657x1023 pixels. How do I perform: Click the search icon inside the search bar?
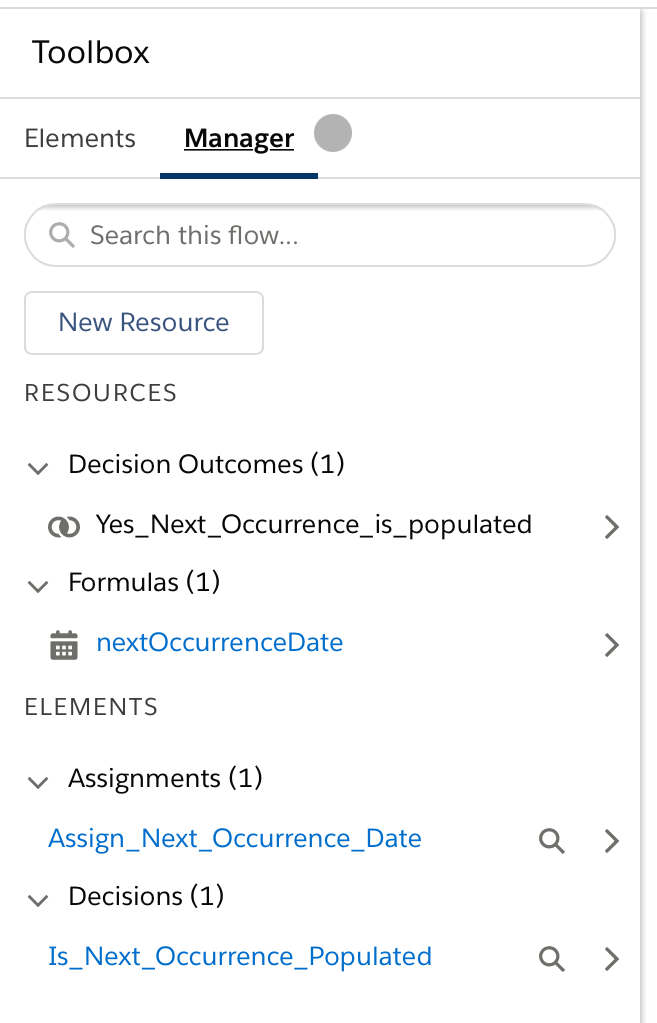[61, 235]
